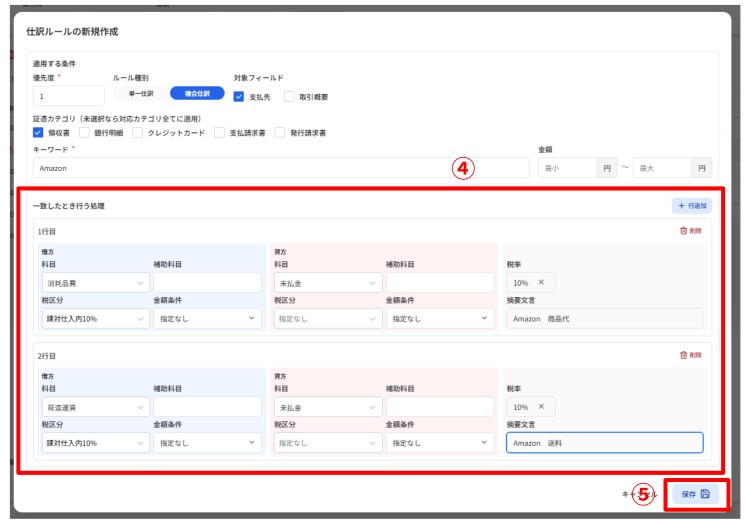Check the 銀行明細 category checkbox

tap(84, 132)
